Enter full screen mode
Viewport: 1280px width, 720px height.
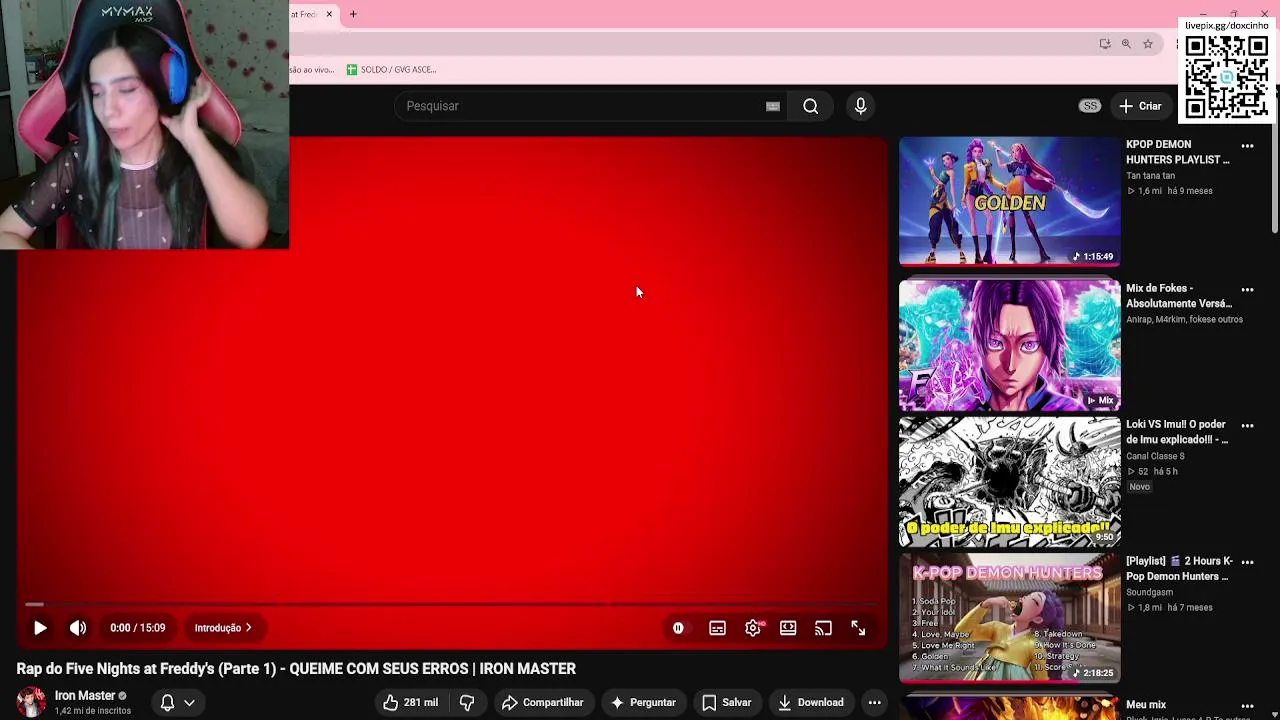point(858,628)
